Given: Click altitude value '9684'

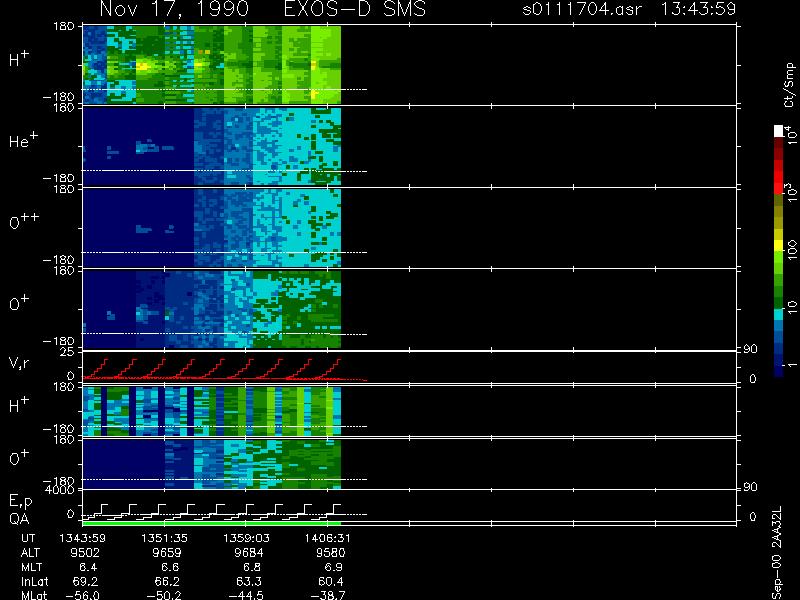Looking at the screenshot, I should tap(248, 553).
